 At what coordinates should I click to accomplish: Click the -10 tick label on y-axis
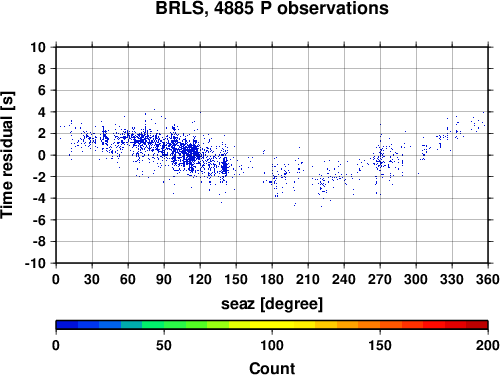35,263
